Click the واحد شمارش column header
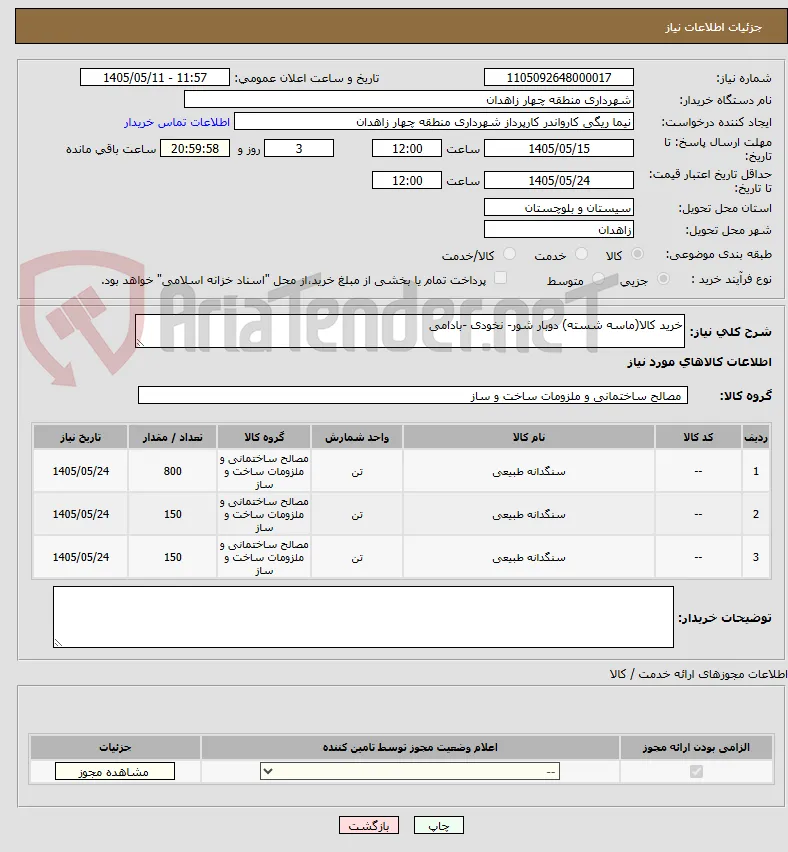788x852 pixels. (357, 437)
